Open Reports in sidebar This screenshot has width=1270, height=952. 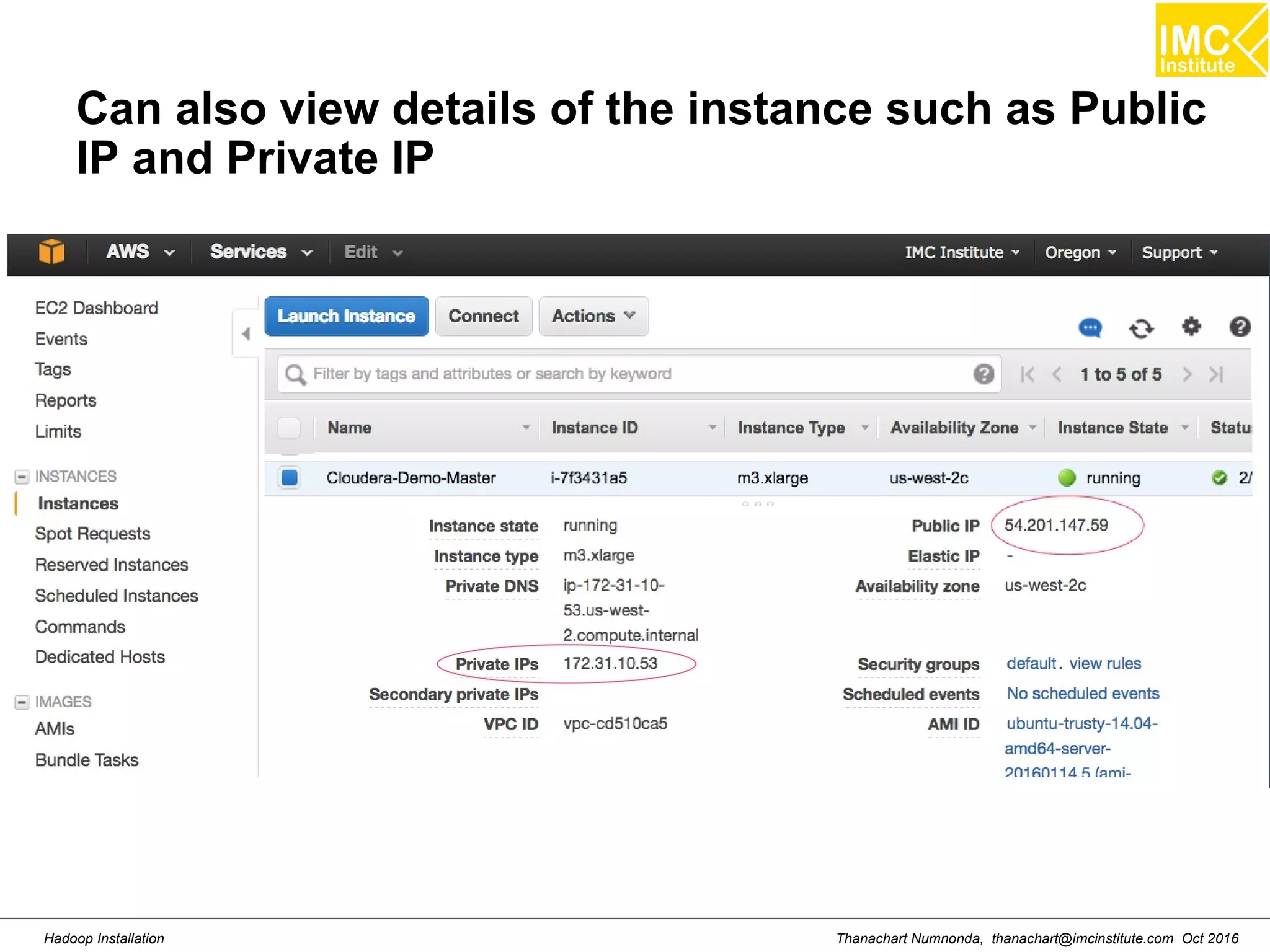pyautogui.click(x=66, y=400)
